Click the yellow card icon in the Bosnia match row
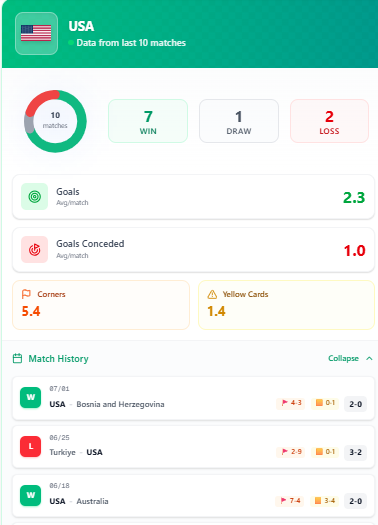 tap(319, 403)
